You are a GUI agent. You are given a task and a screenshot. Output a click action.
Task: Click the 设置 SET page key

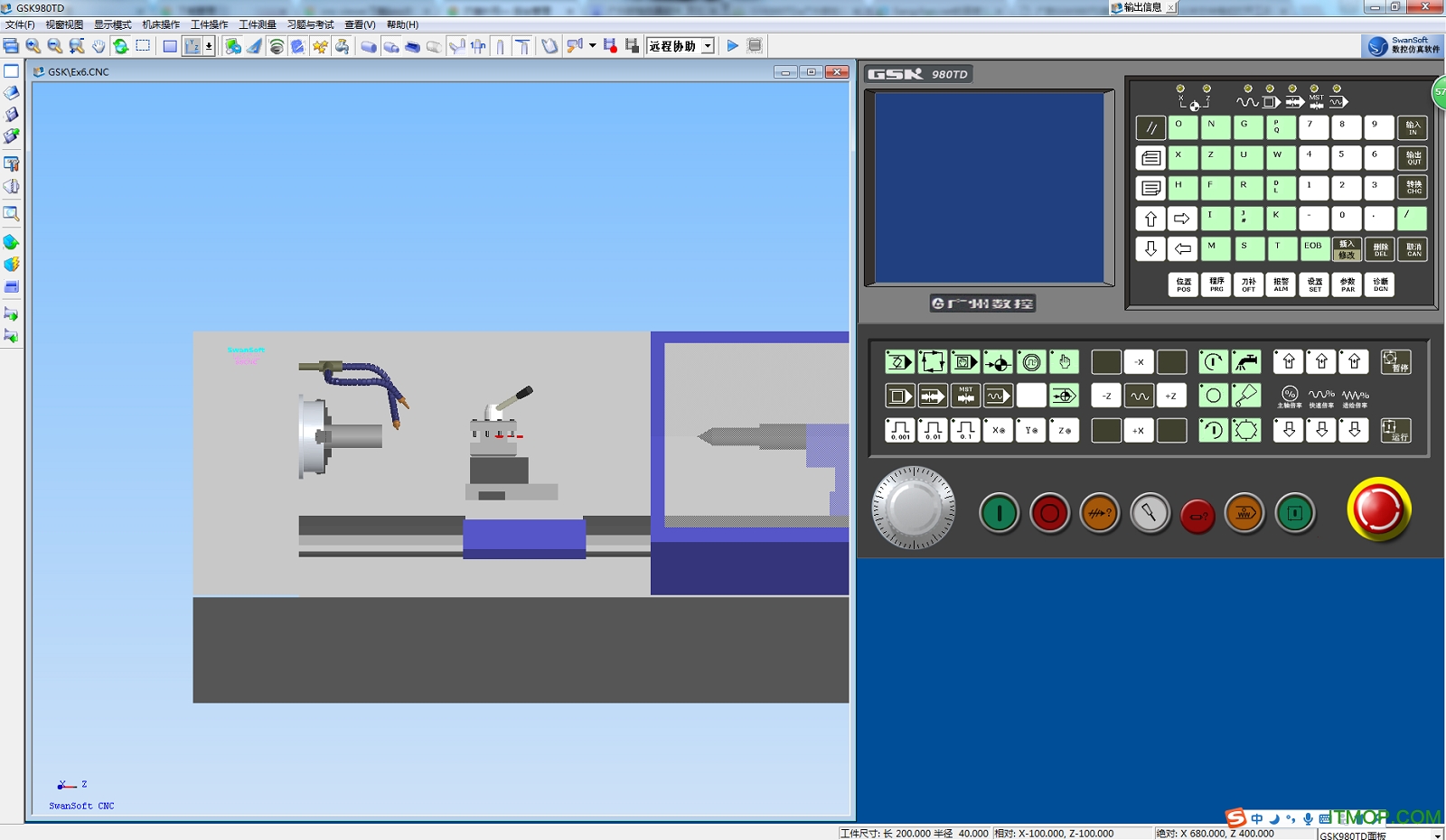click(x=1315, y=285)
